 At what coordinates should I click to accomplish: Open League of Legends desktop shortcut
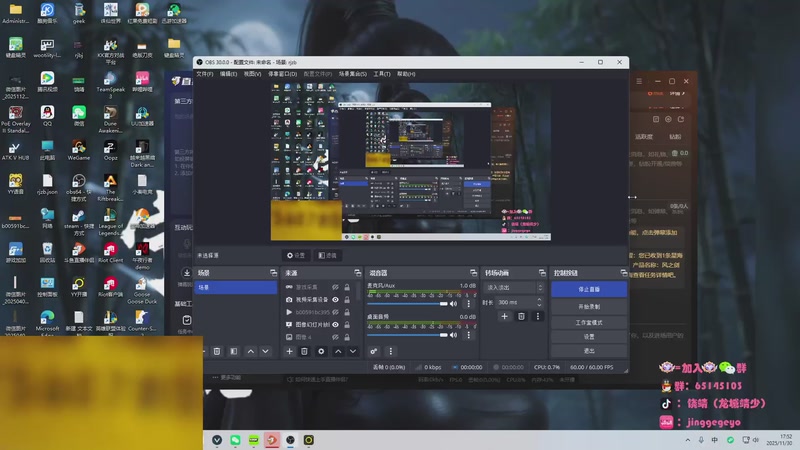[110, 221]
